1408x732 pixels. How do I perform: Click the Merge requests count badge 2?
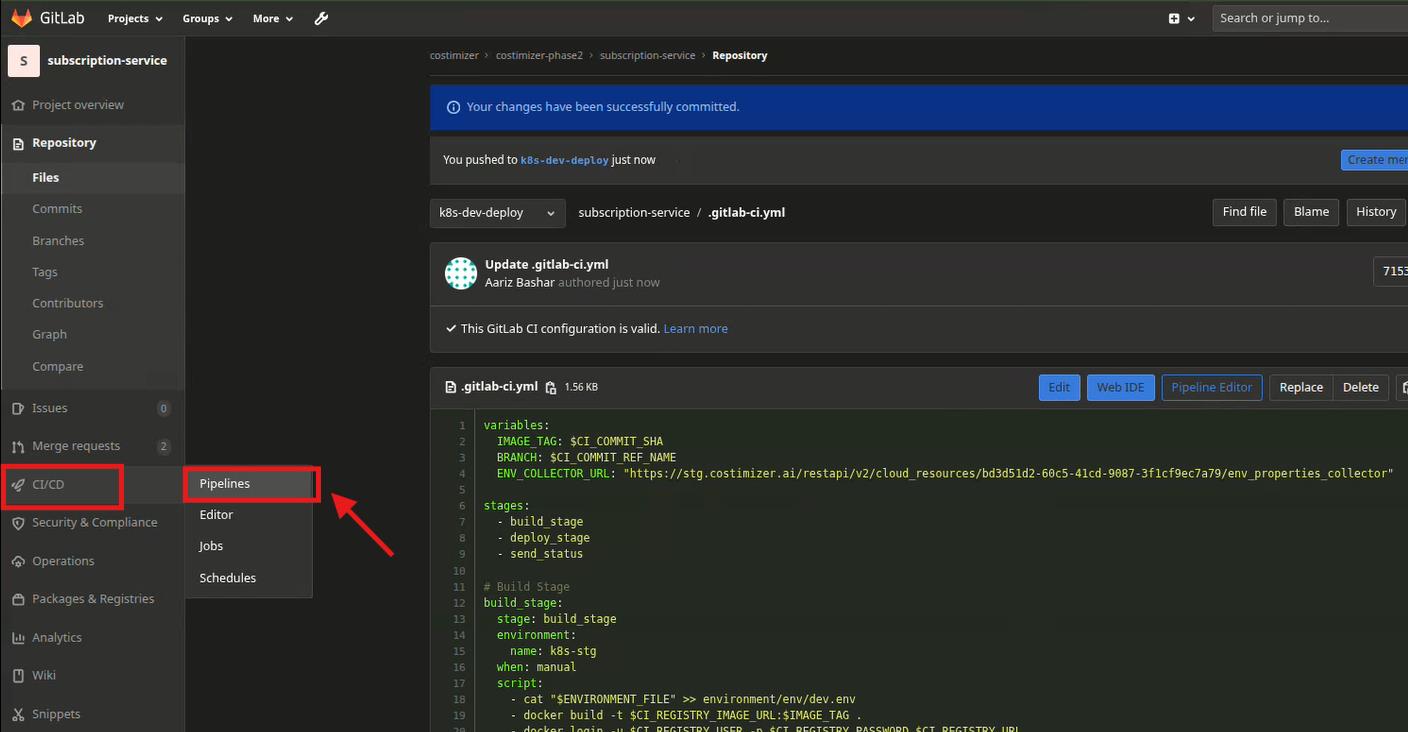pyautogui.click(x=164, y=446)
